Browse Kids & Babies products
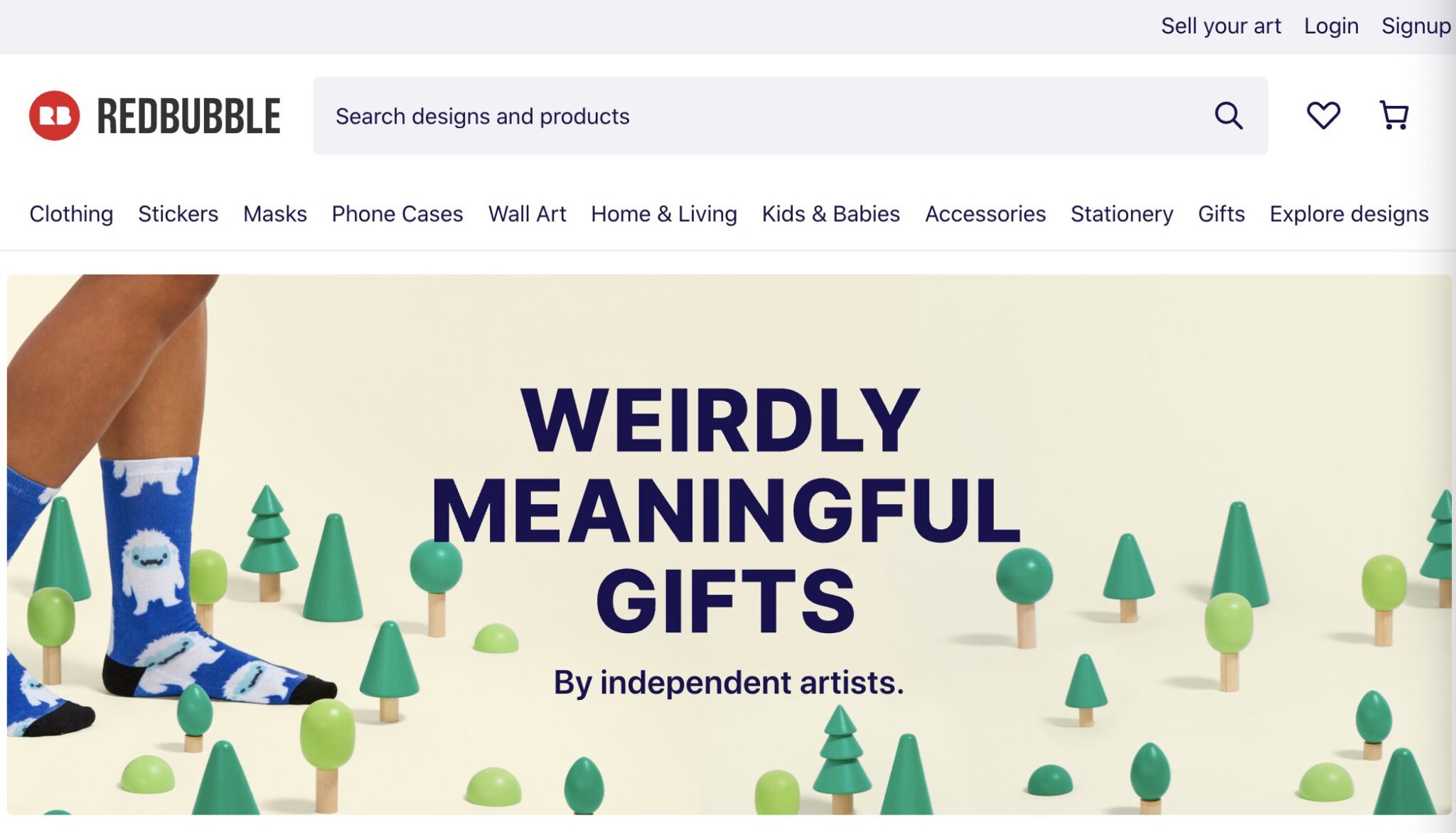The height and width of the screenshot is (833, 1456). tap(830, 214)
